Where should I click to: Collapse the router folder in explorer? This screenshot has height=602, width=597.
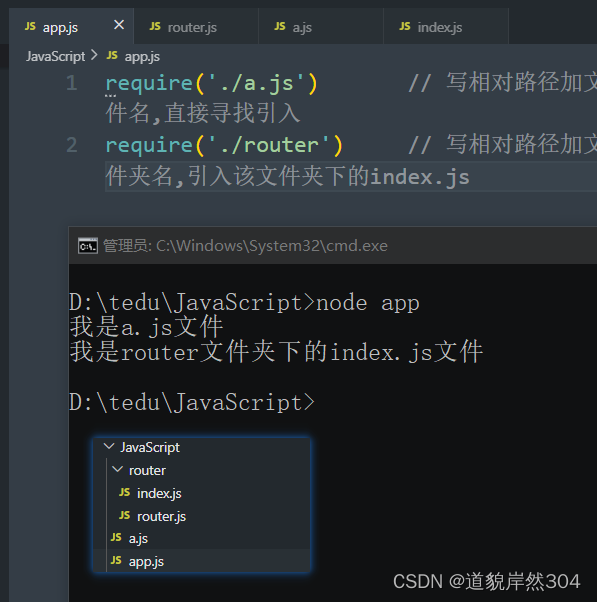point(117,470)
